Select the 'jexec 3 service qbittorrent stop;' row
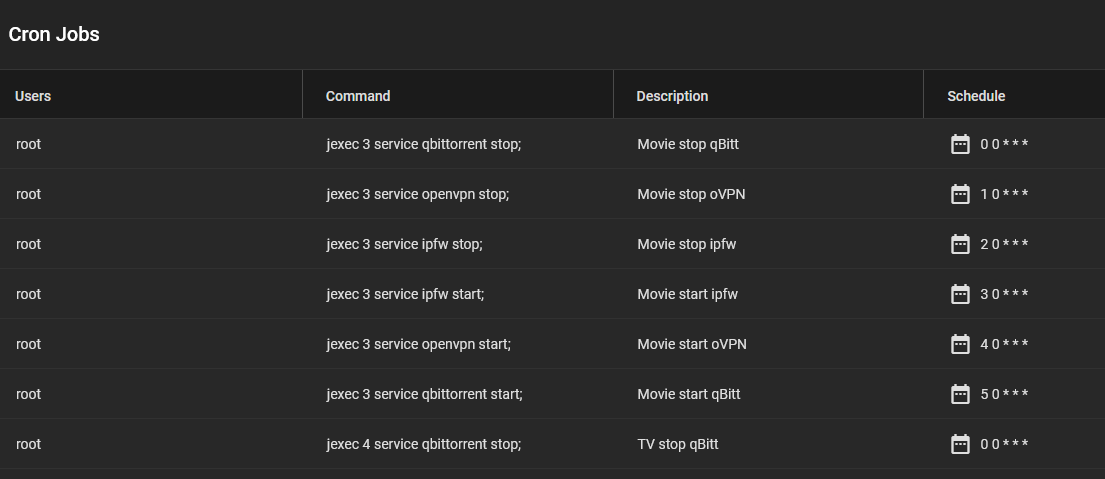Viewport: 1105px width, 479px height. (552, 144)
